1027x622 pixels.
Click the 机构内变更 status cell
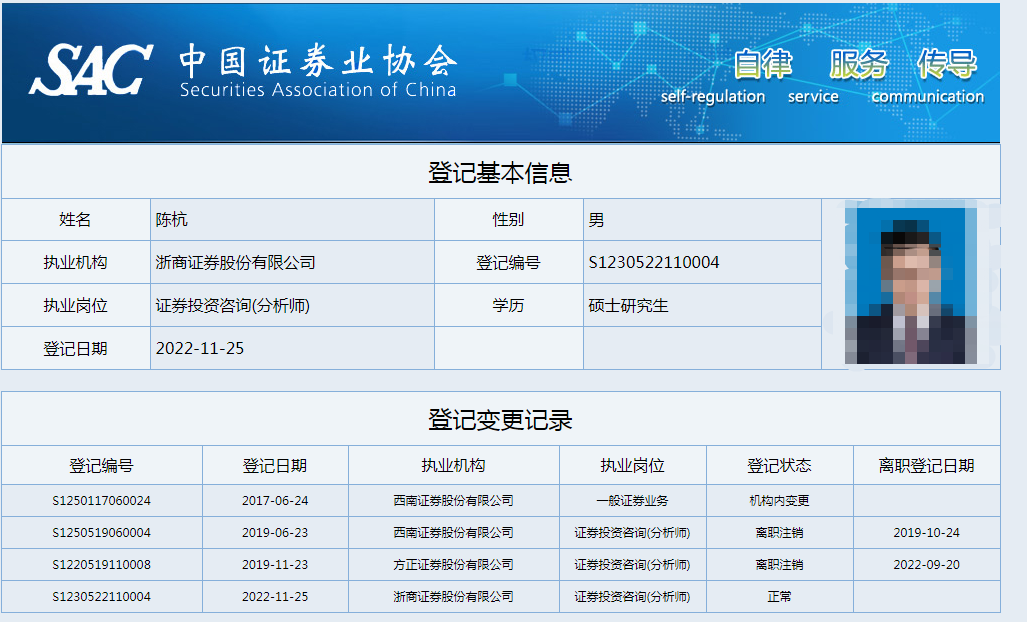coord(779,501)
